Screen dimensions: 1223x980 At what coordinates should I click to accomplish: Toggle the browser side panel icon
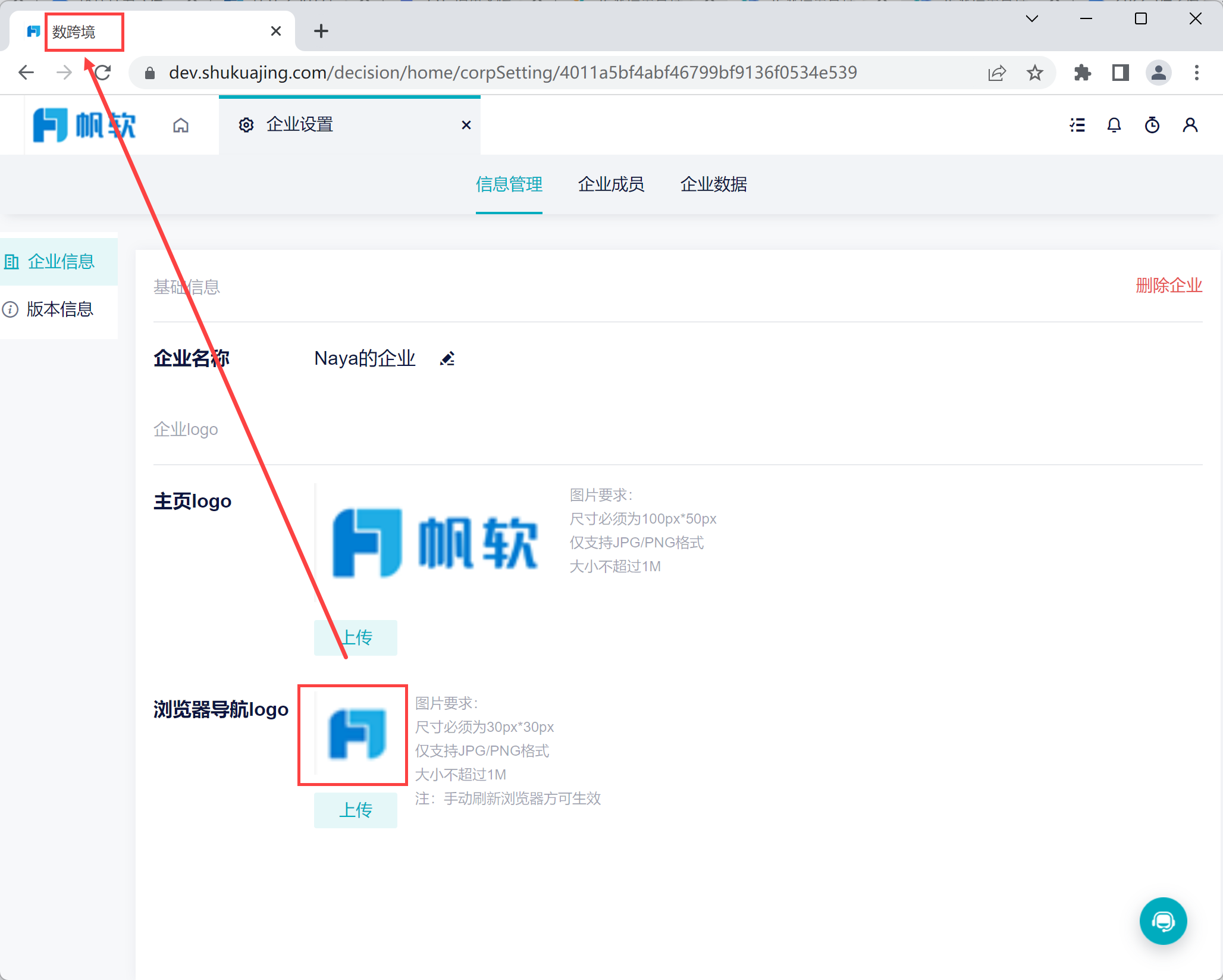[x=1121, y=73]
